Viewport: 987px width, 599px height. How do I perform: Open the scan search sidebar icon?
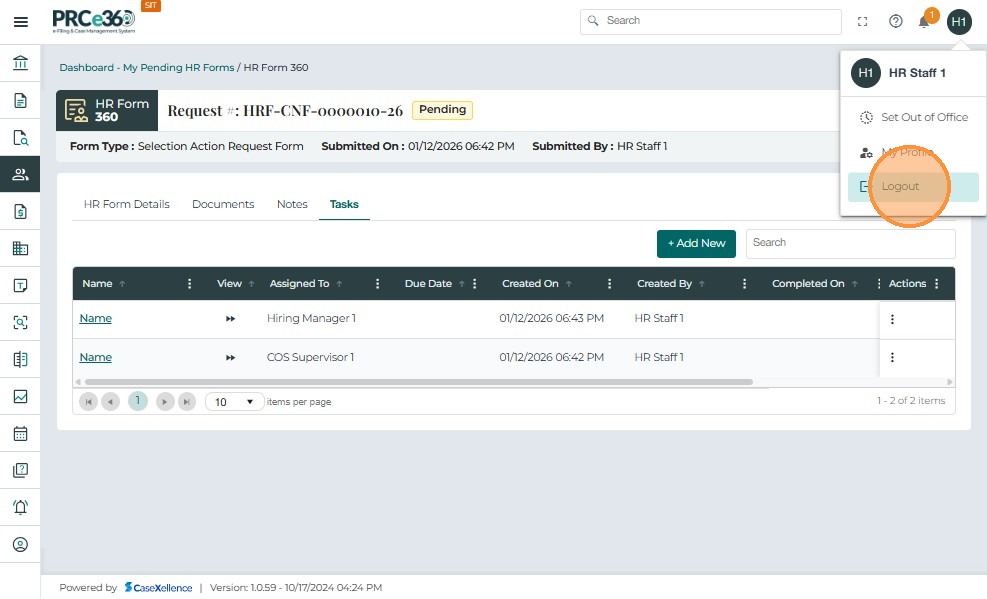coord(20,322)
